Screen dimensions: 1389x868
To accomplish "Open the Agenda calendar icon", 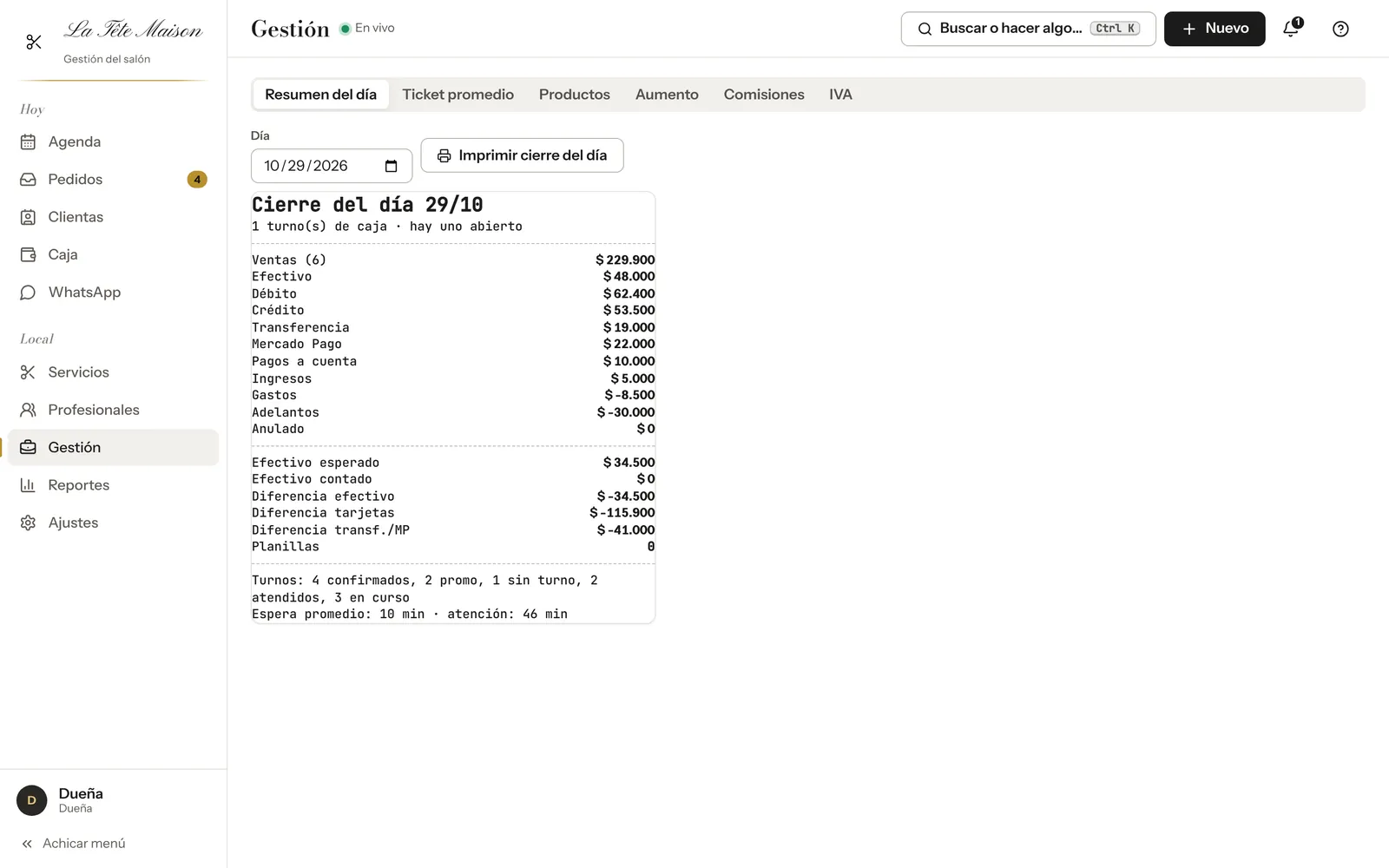I will [28, 141].
